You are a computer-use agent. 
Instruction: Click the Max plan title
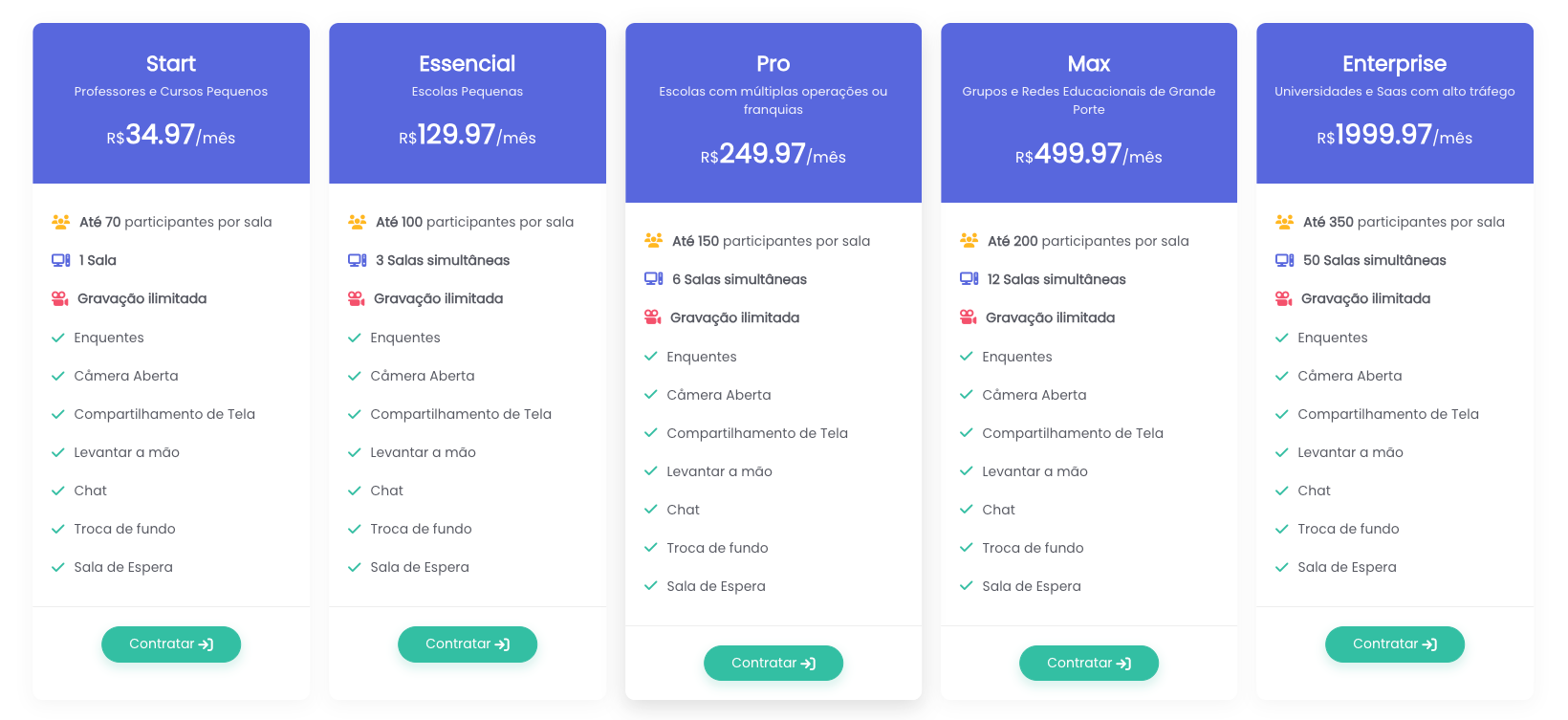(x=1088, y=64)
